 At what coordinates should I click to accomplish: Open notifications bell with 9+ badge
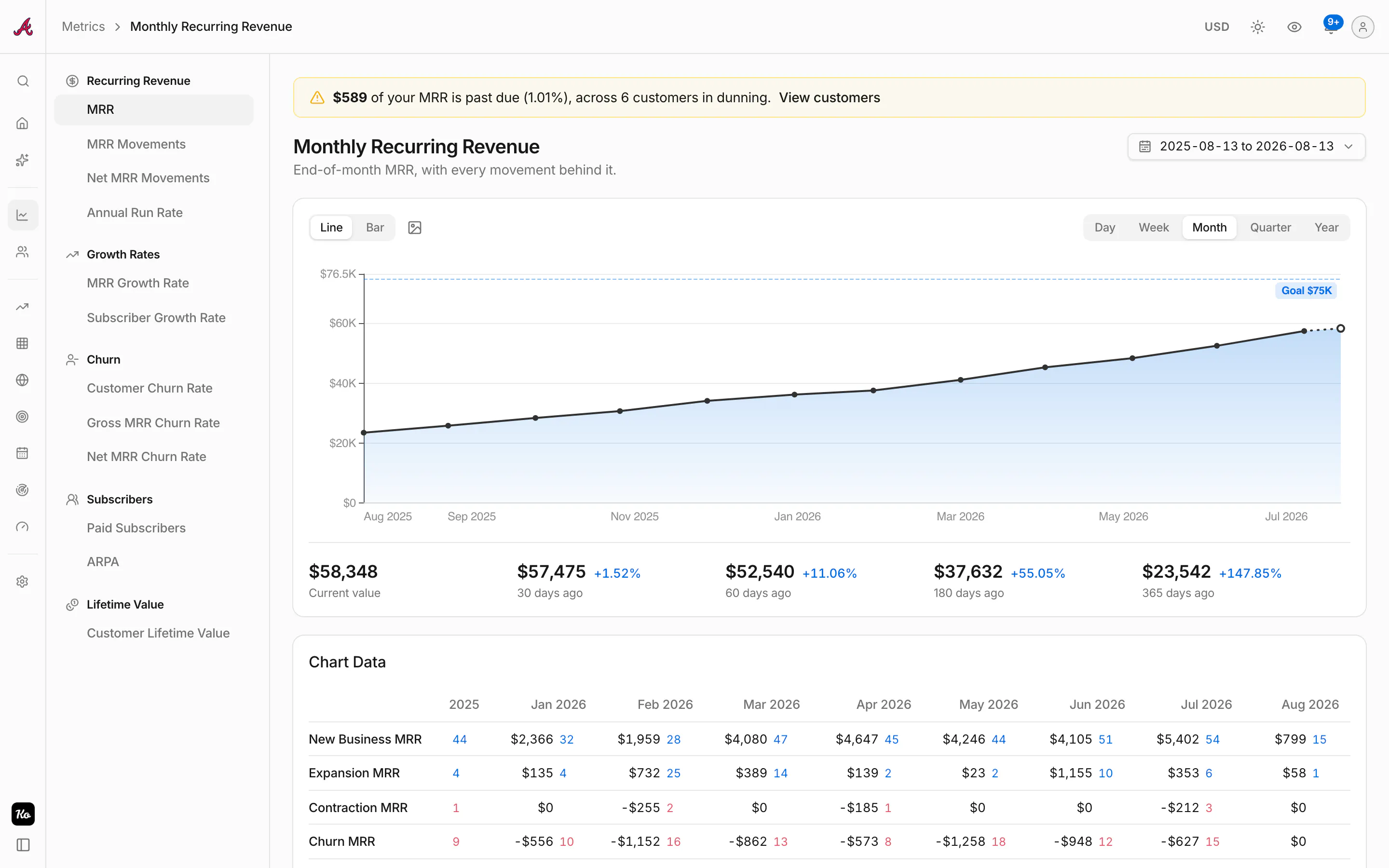[x=1331, y=27]
